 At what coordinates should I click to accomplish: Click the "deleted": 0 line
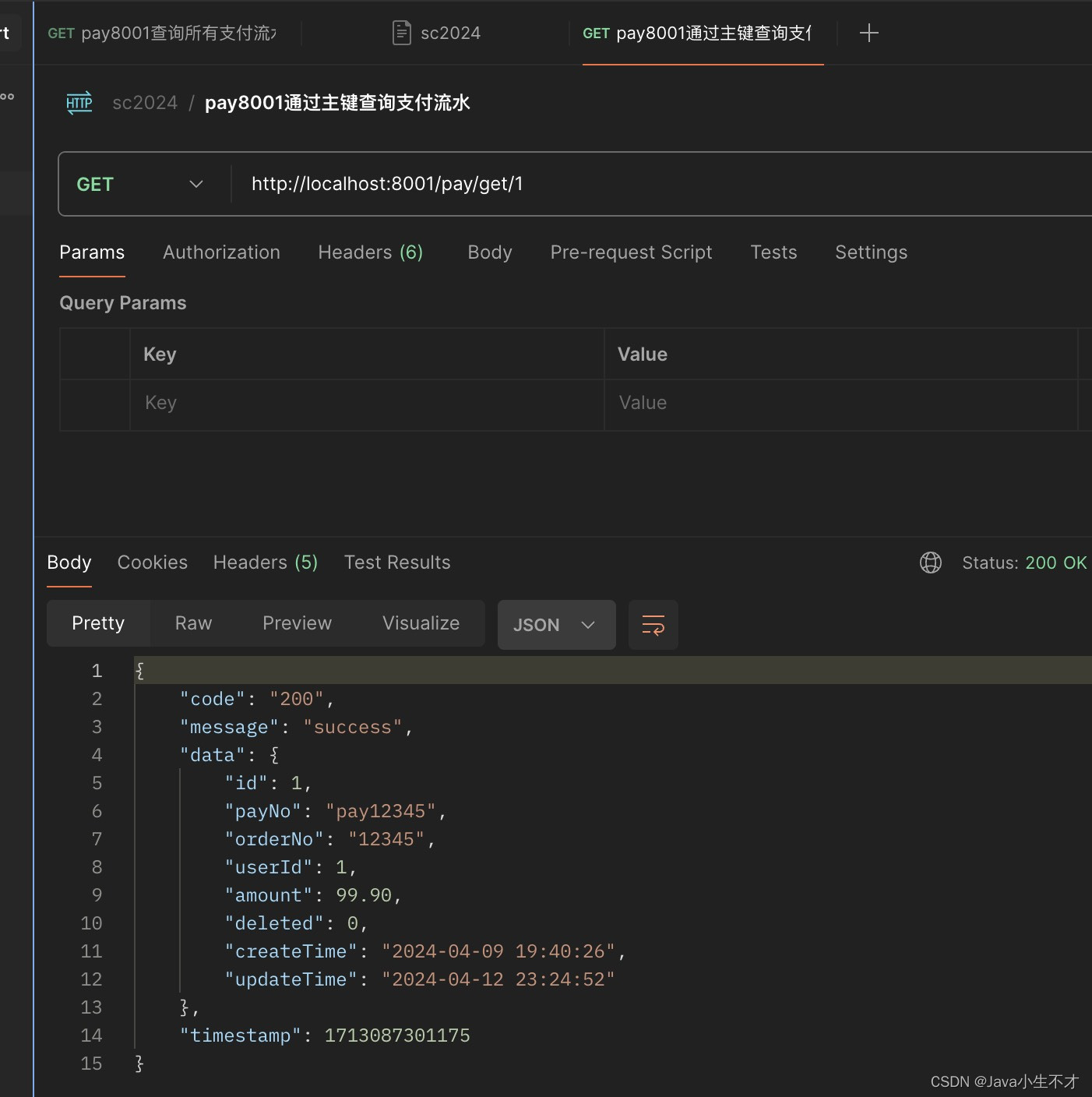(x=296, y=923)
